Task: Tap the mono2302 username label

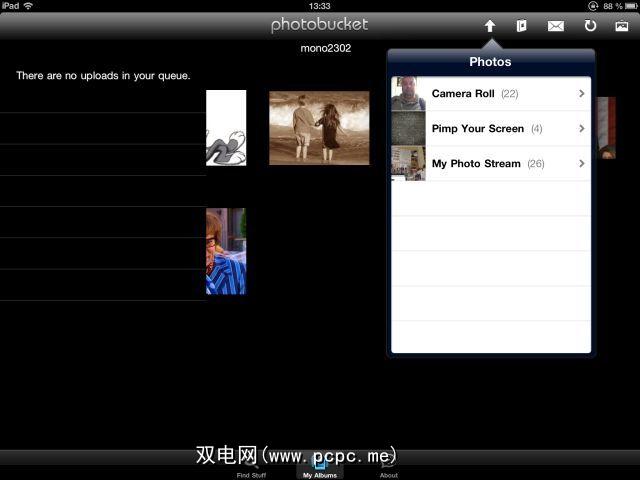Action: tap(326, 48)
